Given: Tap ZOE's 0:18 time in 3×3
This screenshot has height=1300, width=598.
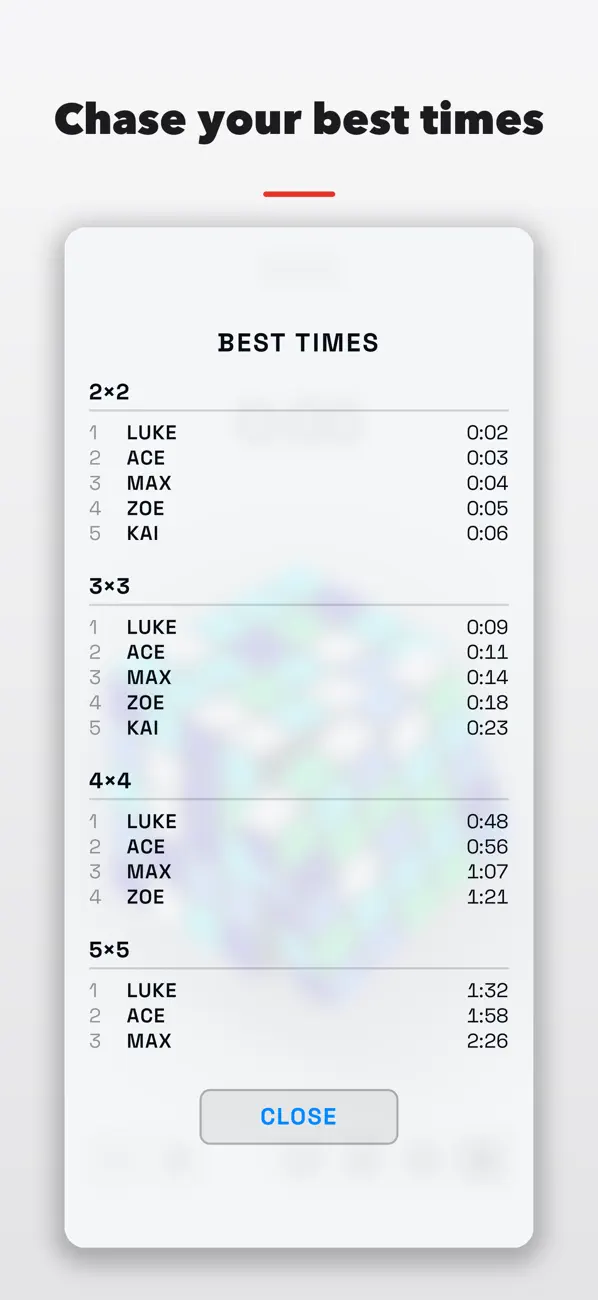Looking at the screenshot, I should point(487,702).
